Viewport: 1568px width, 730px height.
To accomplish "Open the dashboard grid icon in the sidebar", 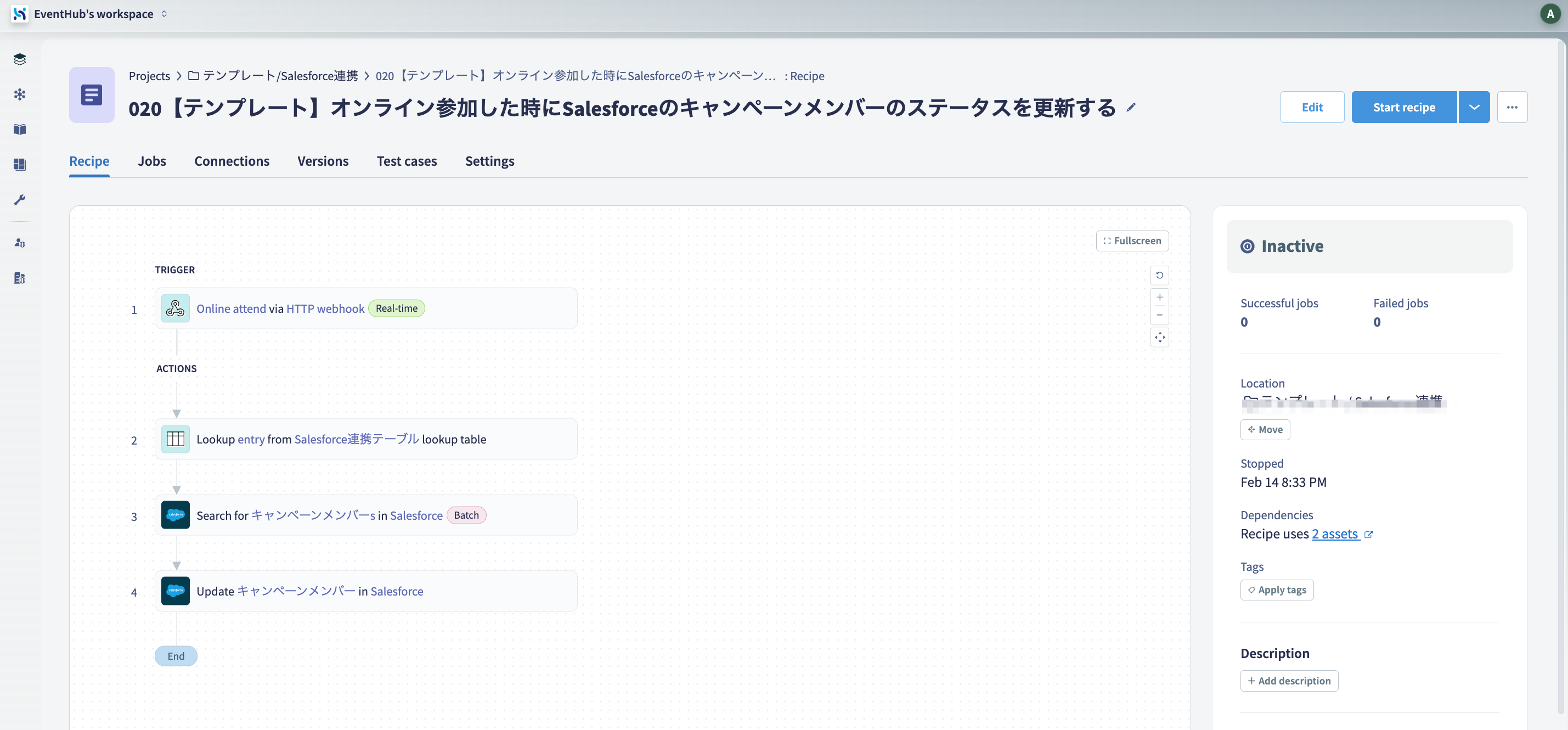I will 20,164.
